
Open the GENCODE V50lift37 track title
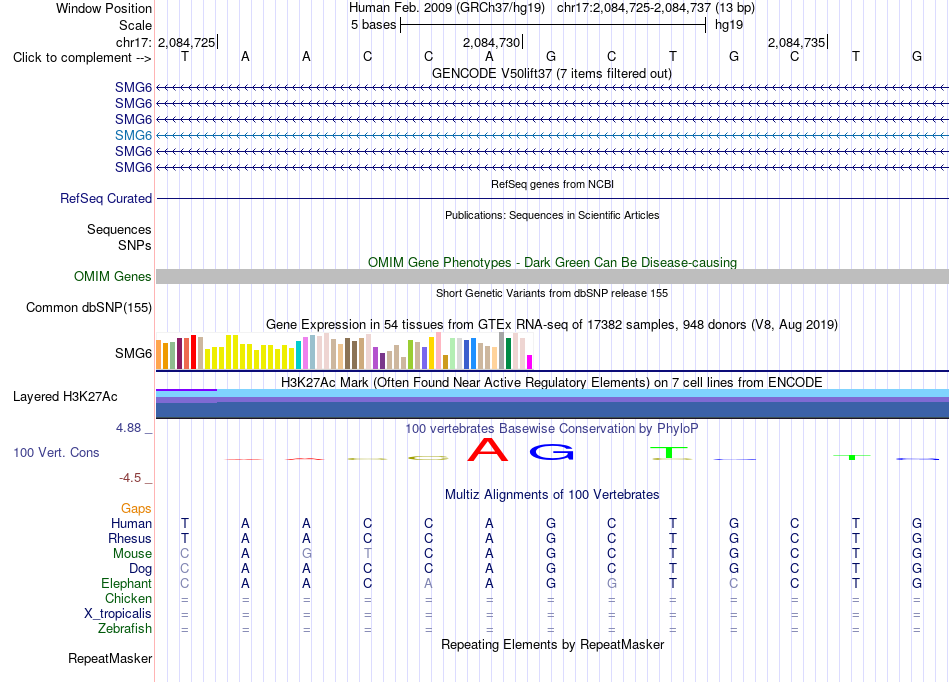551,73
